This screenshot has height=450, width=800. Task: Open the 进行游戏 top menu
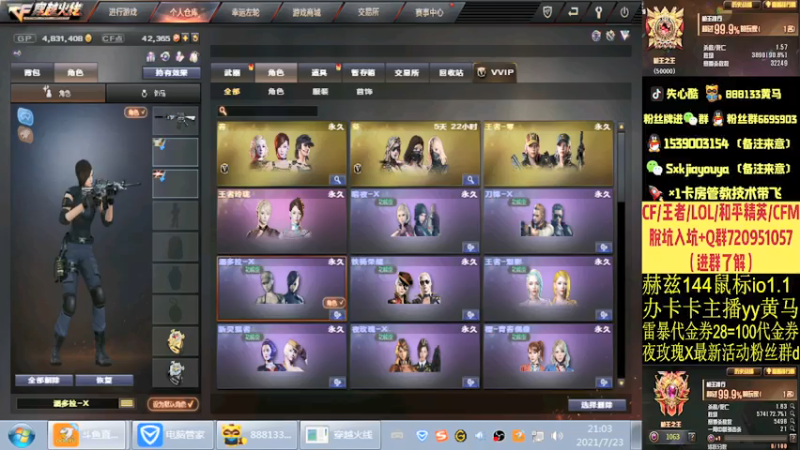[x=122, y=12]
